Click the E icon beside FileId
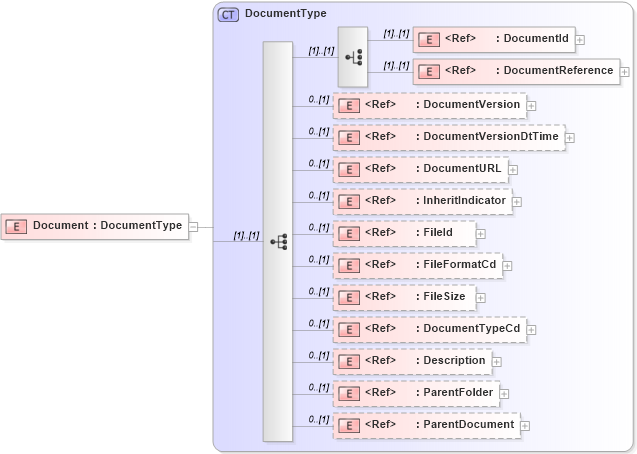This screenshot has width=637, height=454. tap(349, 234)
